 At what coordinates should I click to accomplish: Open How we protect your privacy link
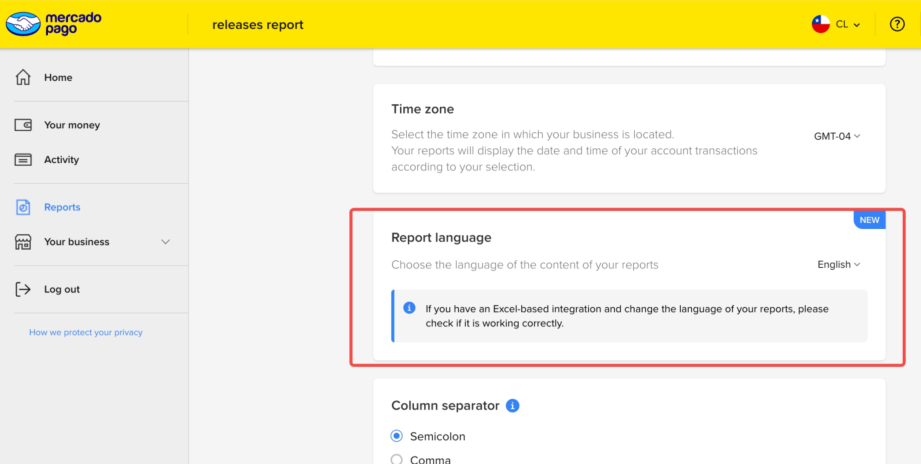pos(86,332)
